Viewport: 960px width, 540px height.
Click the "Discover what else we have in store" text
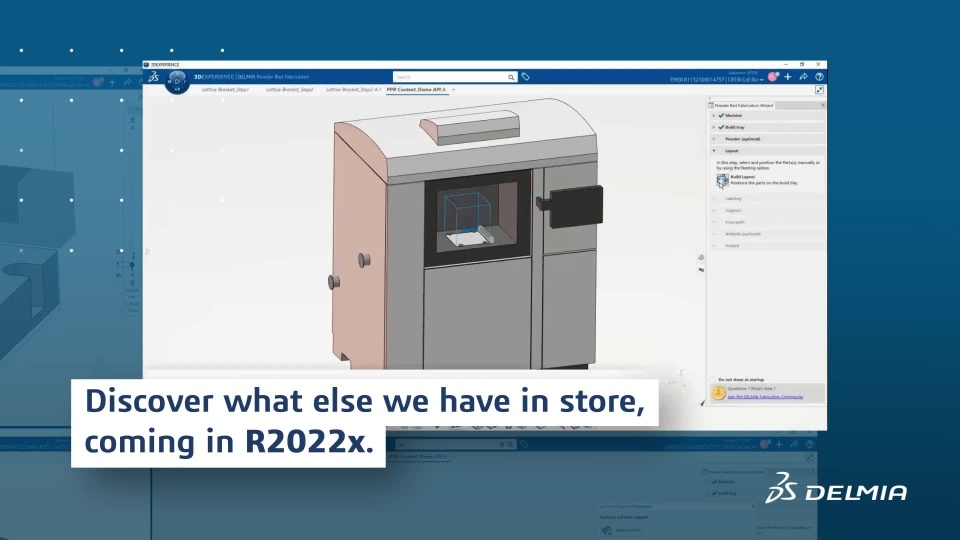click(x=364, y=401)
